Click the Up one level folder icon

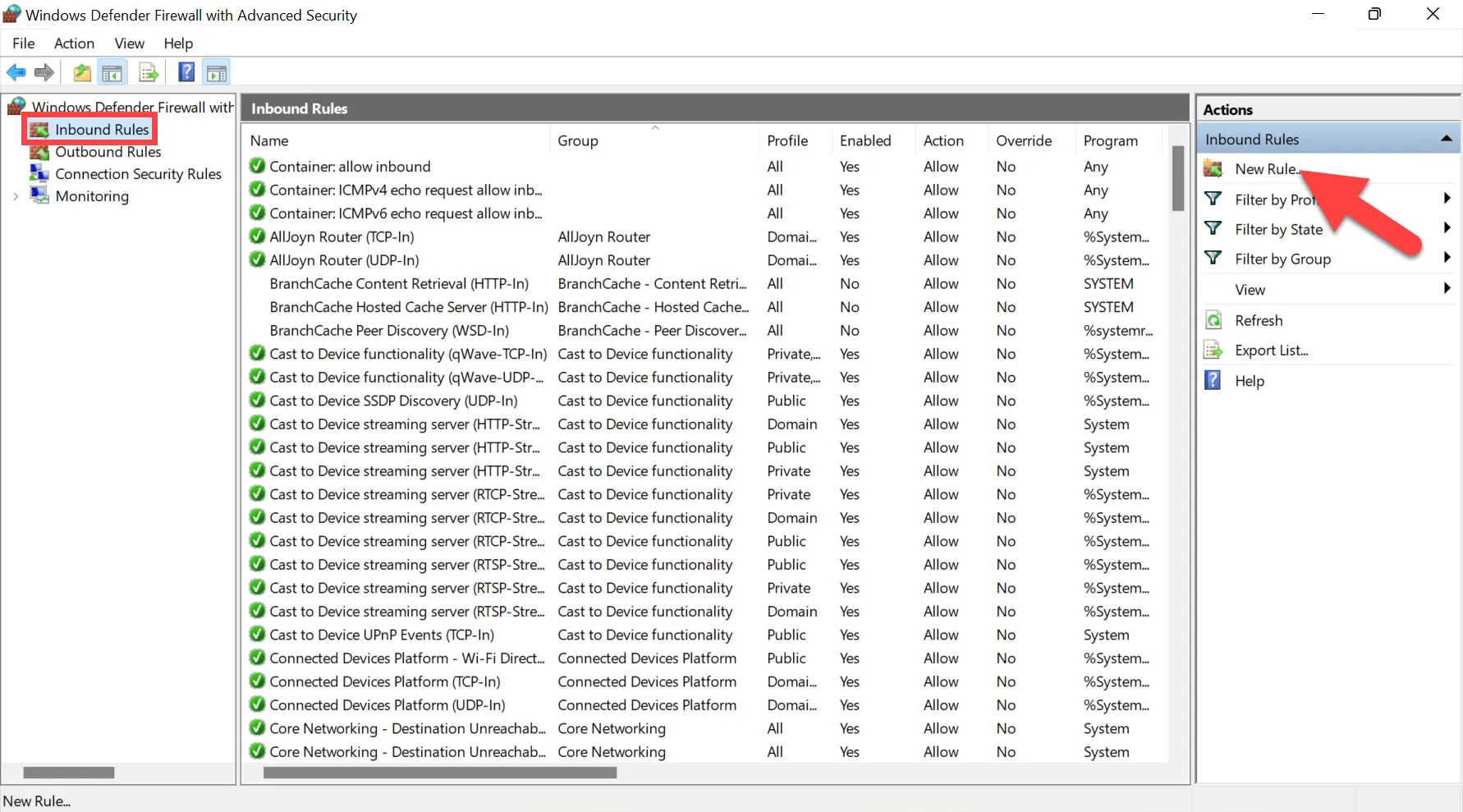pos(82,72)
